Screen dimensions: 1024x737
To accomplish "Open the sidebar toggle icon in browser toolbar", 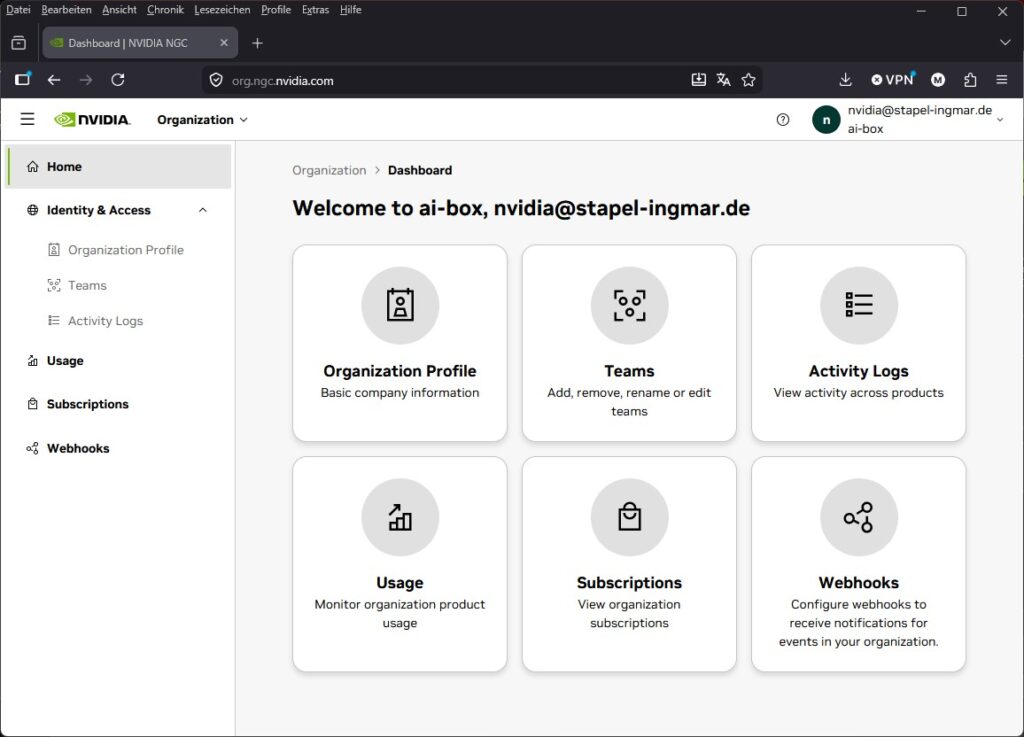I will point(23,79).
